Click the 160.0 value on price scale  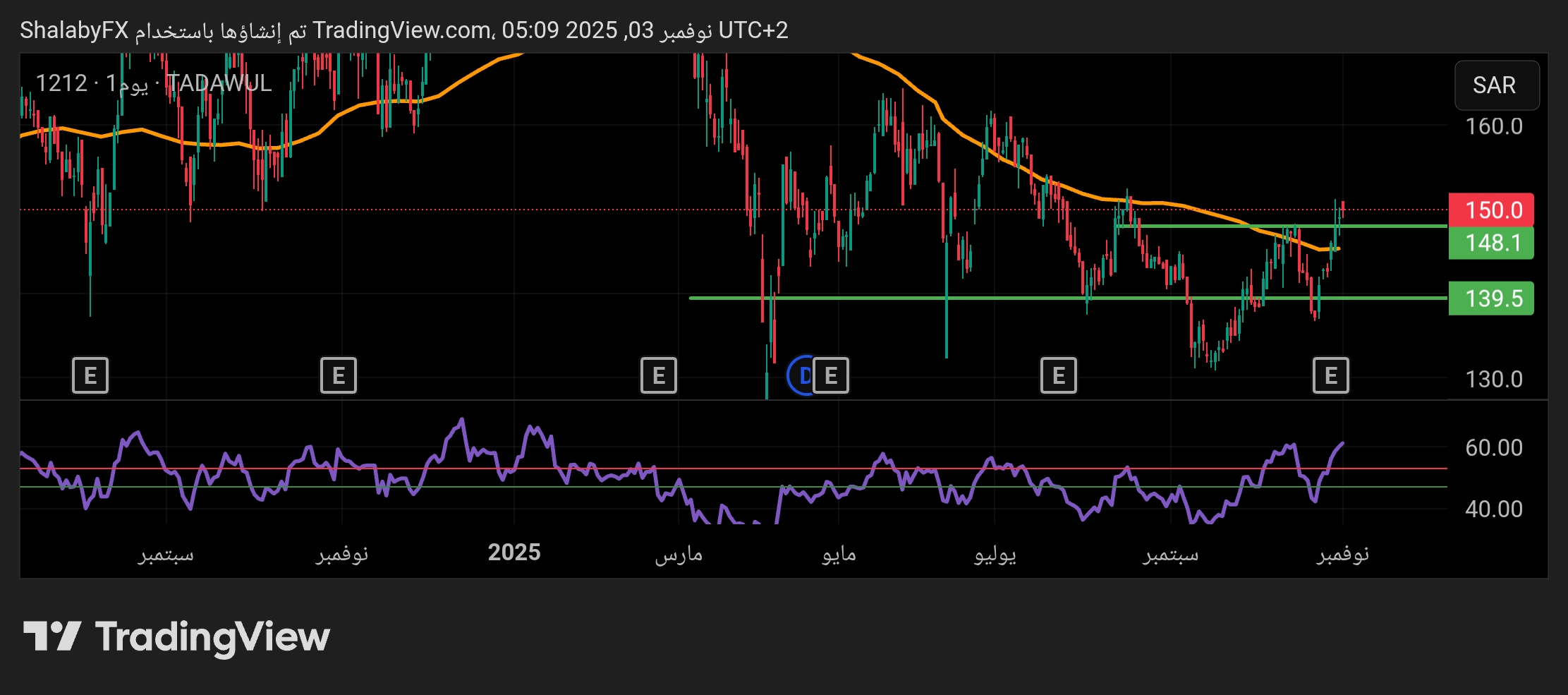[x=1493, y=126]
